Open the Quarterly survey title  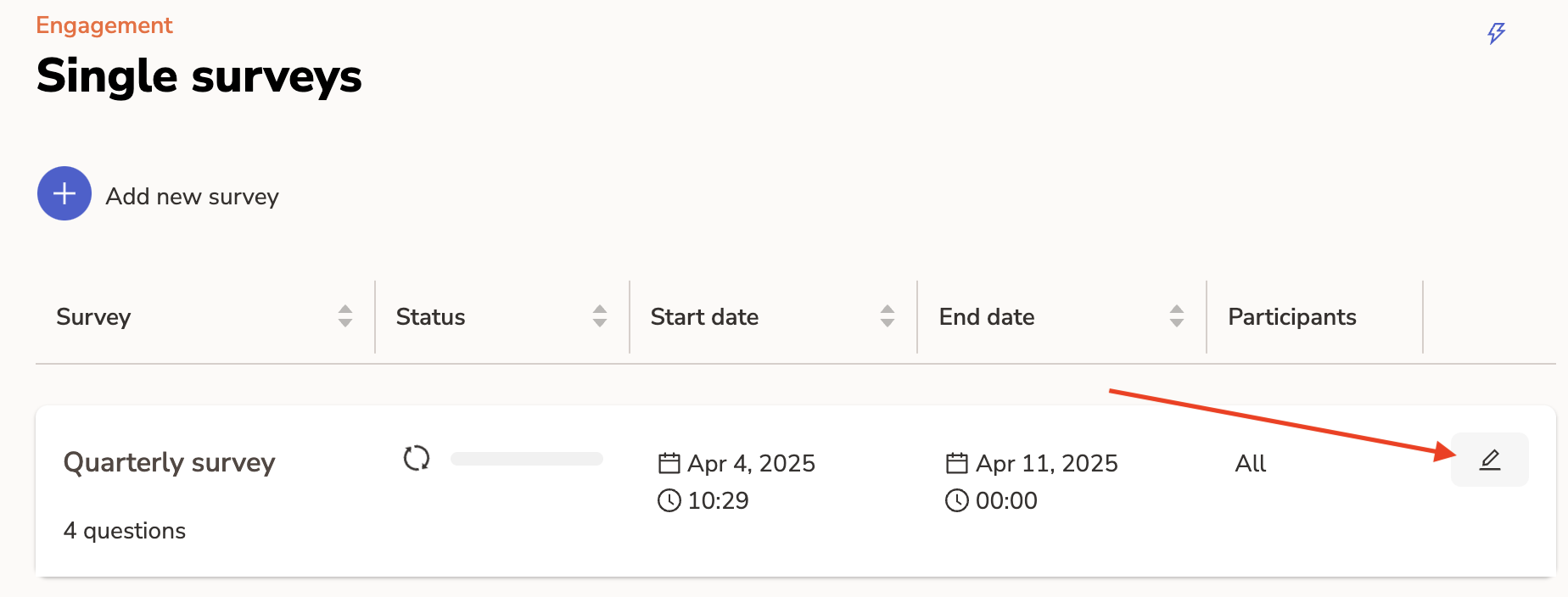tap(170, 462)
